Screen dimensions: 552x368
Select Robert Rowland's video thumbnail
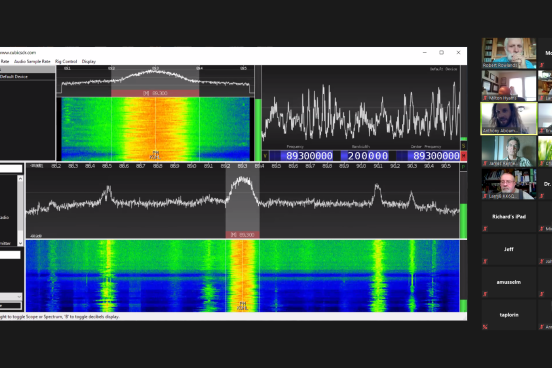(509, 53)
